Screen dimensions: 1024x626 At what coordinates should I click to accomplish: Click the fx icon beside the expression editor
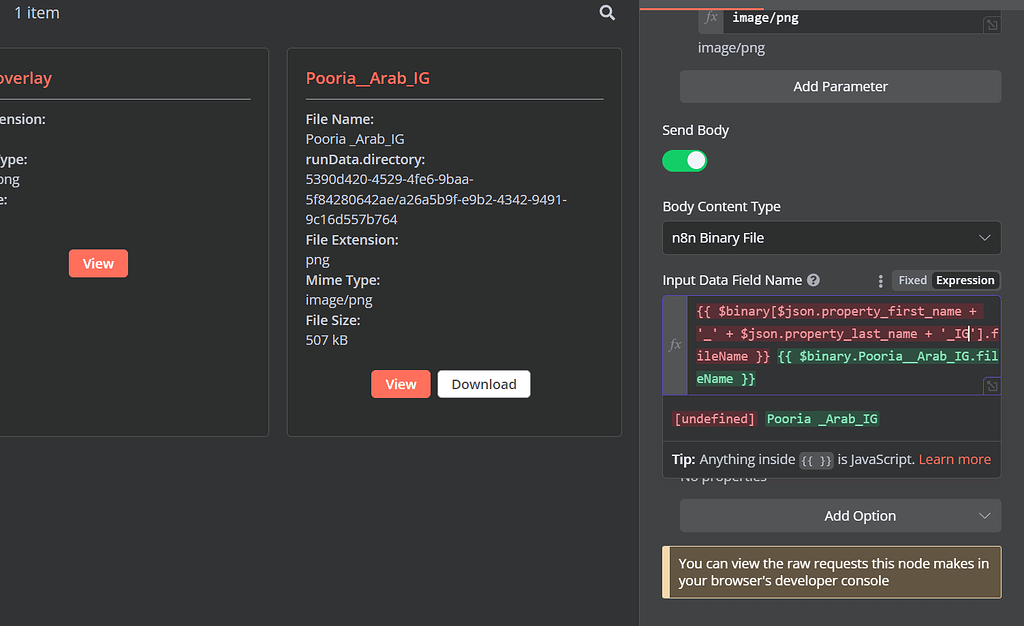675,345
